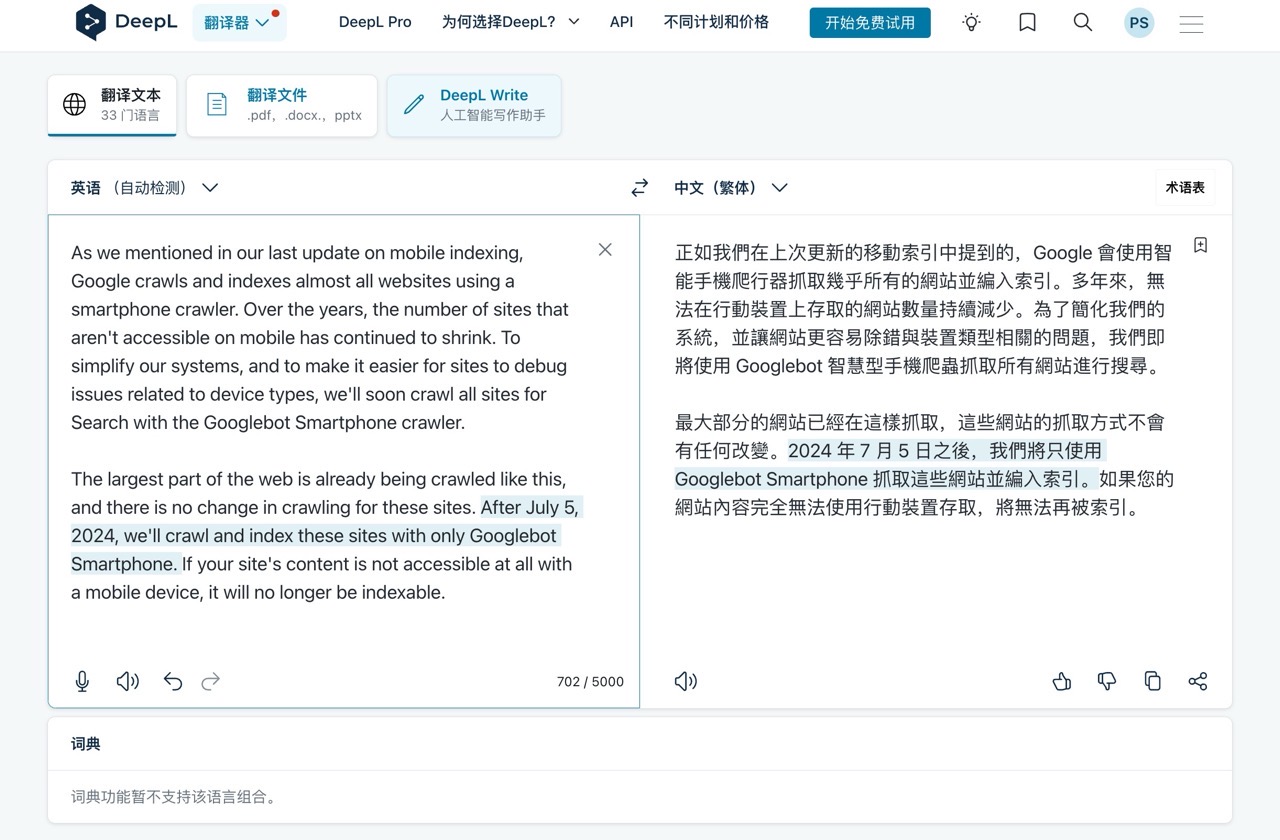Image resolution: width=1280 pixels, height=840 pixels.
Task: Click the 词典功能暂不支持该语言组合 notice
Action: click(175, 797)
